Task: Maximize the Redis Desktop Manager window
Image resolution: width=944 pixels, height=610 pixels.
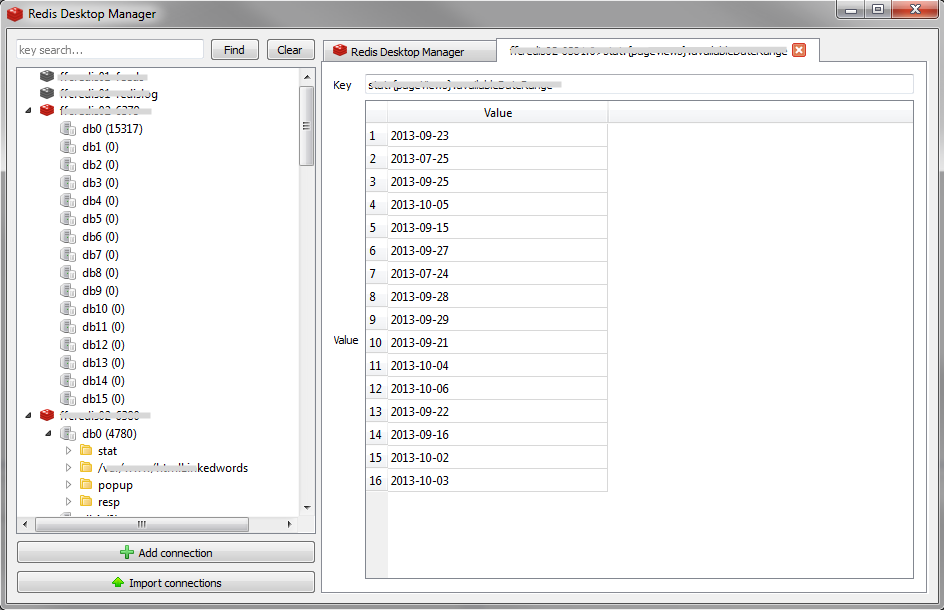Action: click(x=878, y=9)
